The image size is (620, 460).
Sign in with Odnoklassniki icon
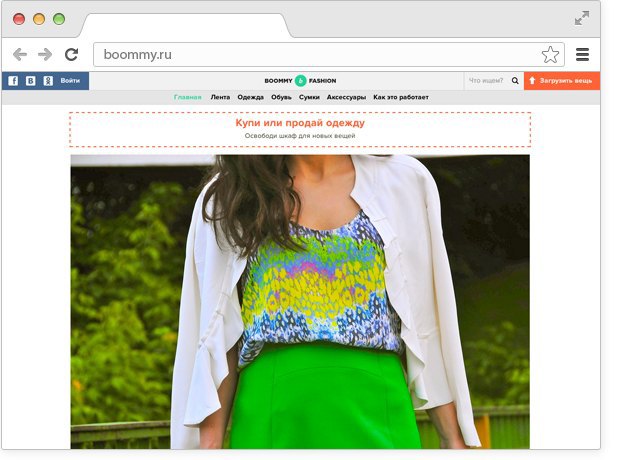(x=48, y=80)
